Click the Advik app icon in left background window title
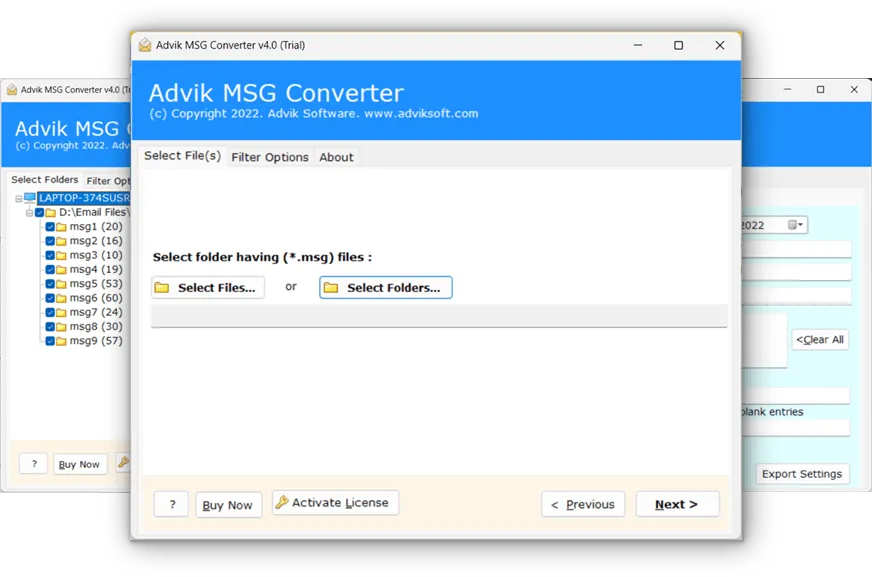The height and width of the screenshot is (577, 872). (x=12, y=89)
